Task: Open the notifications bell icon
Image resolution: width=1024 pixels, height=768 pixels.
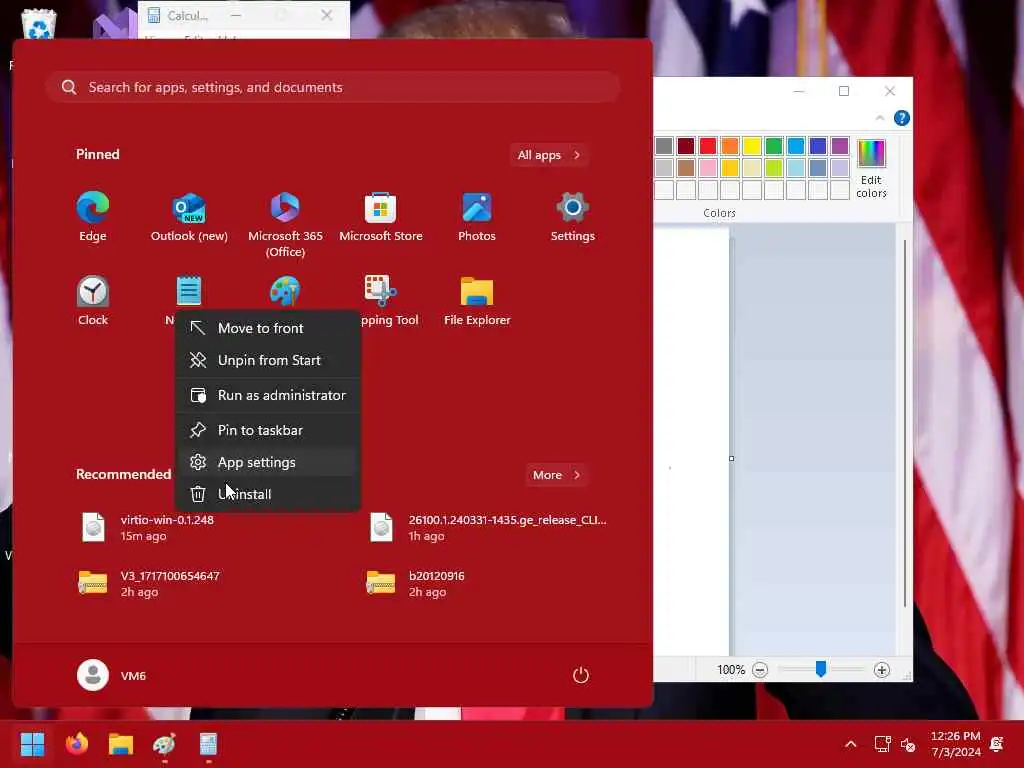Action: (x=997, y=744)
